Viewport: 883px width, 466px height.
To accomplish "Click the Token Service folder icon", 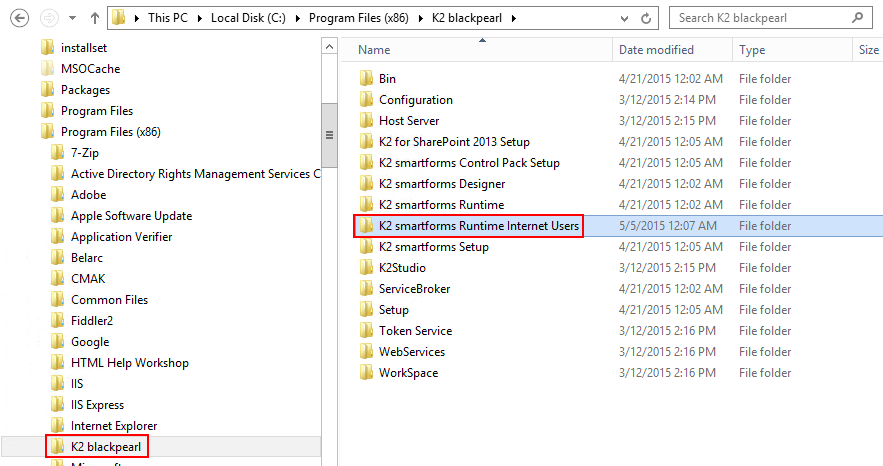I will point(366,331).
